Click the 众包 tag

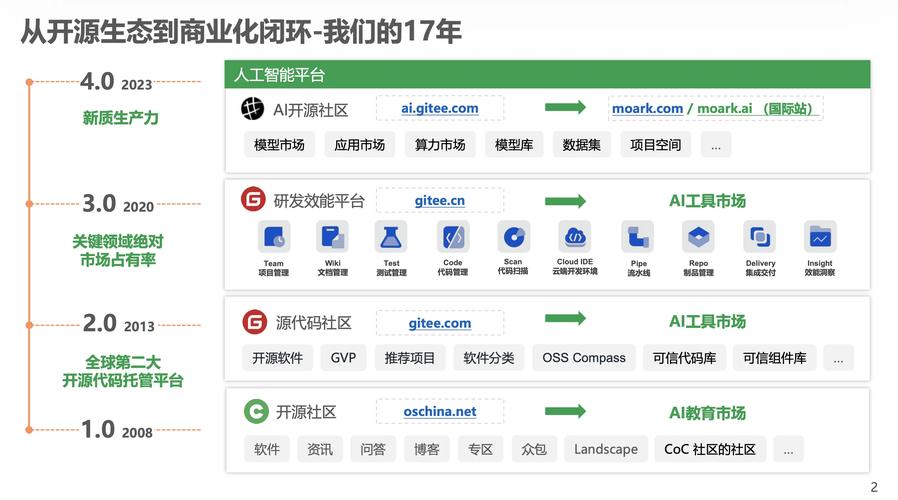534,449
